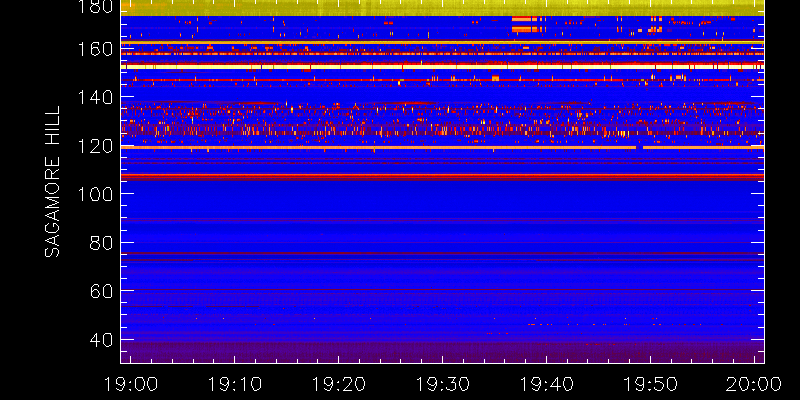
Task: Click the 180 frequency axis label
Action: point(95,7)
